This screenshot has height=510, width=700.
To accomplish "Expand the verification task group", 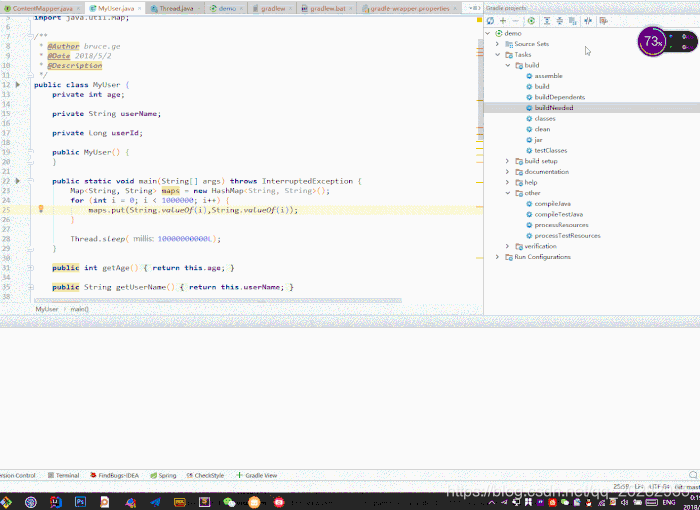I will (x=508, y=246).
